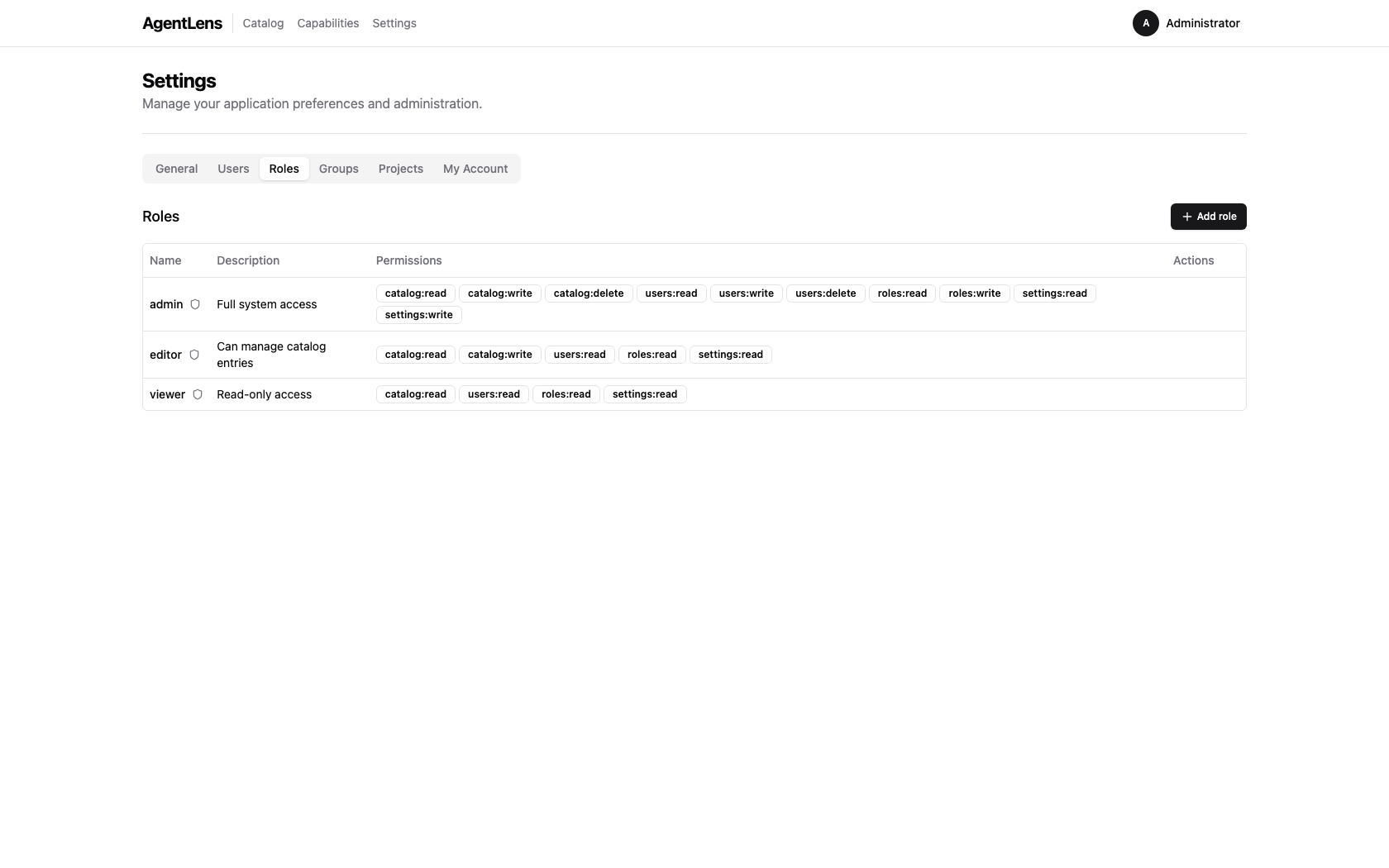1389x868 pixels.
Task: Open the Groups tab
Action: (338, 169)
